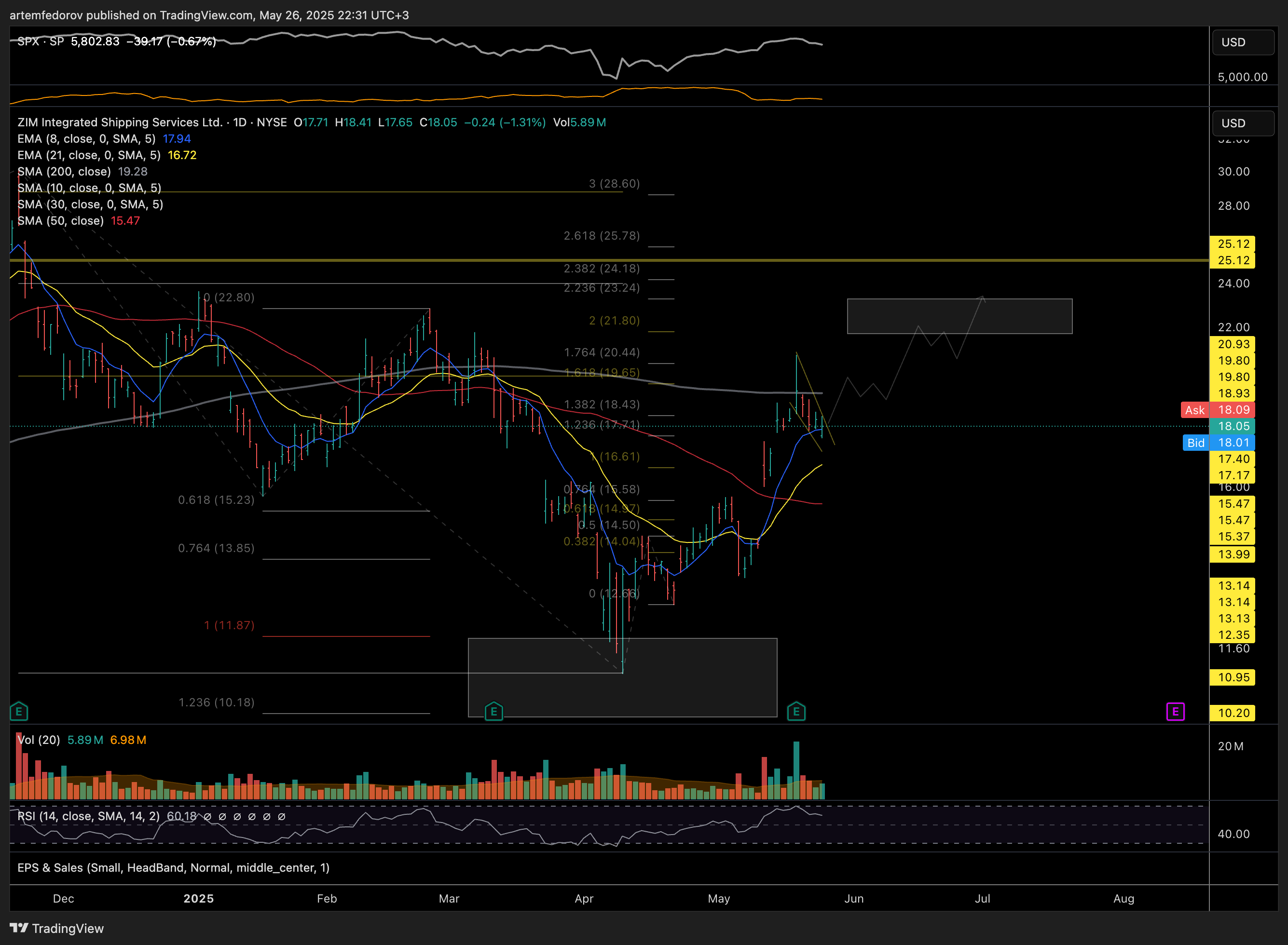Select the EMA (8, close, 0, SMA, 5) legend
This screenshot has height=945, width=1288.
point(86,139)
